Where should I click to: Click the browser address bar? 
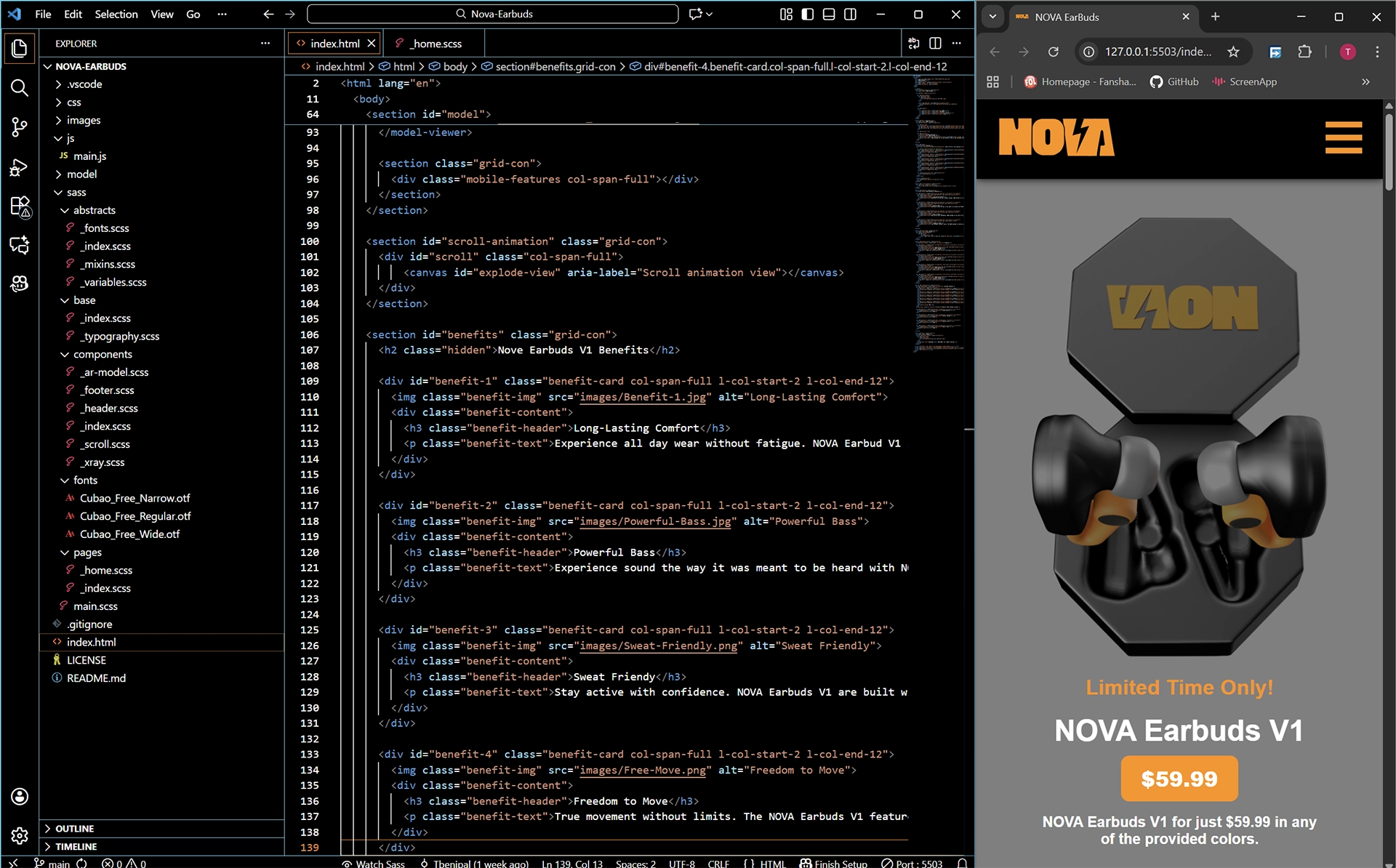coord(1156,52)
